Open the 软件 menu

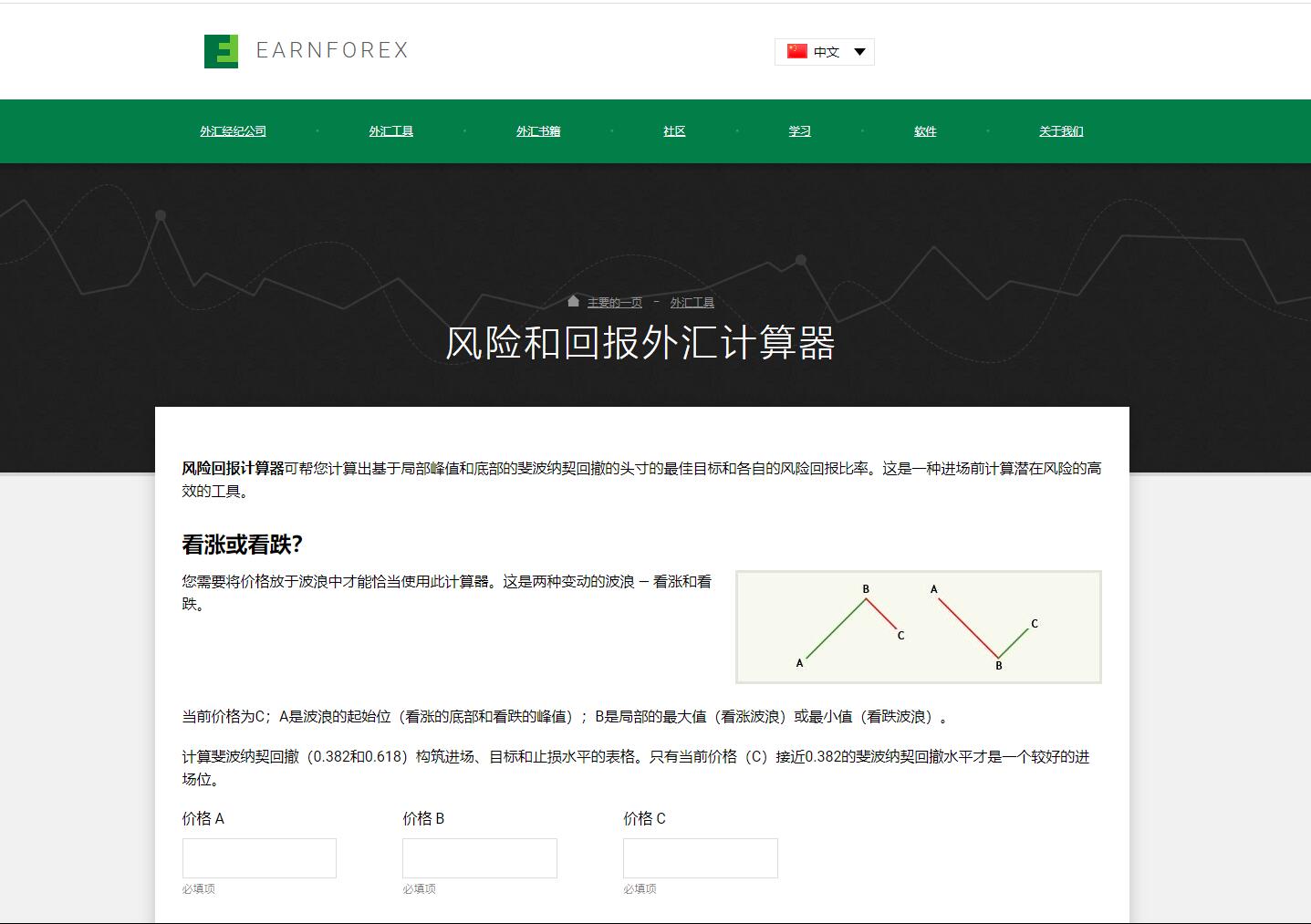(925, 131)
